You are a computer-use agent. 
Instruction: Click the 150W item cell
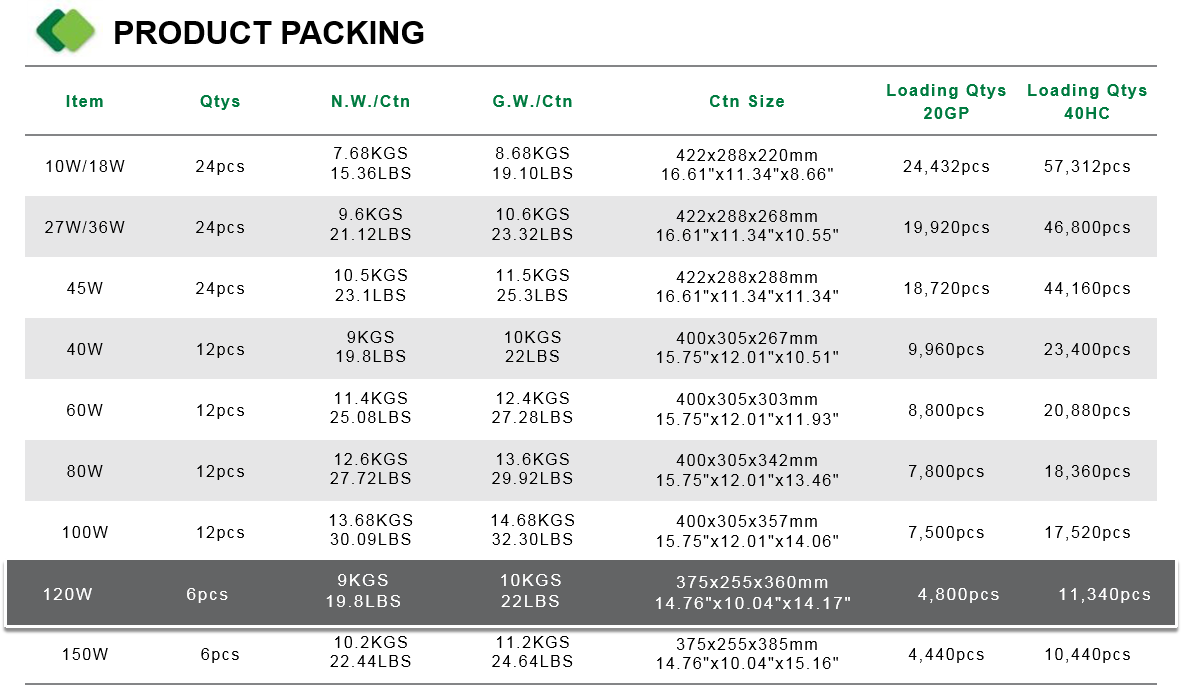pyautogui.click(x=84, y=654)
